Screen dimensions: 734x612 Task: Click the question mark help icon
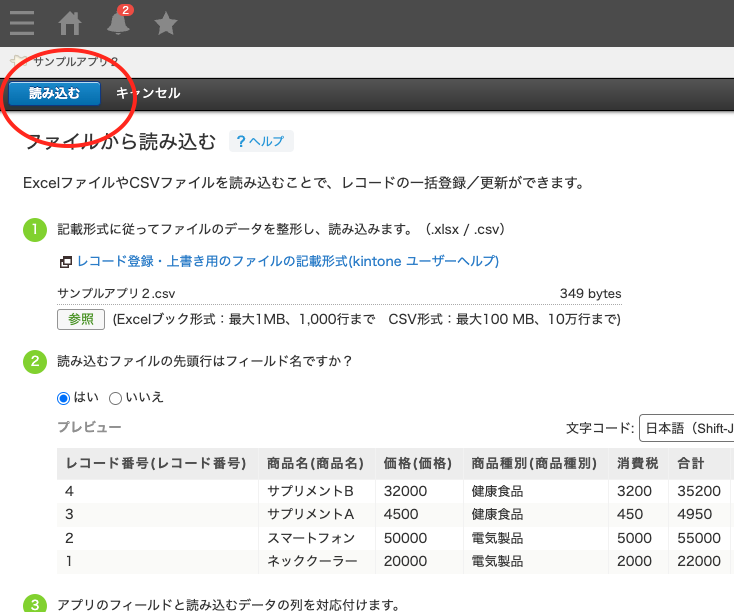[240, 141]
